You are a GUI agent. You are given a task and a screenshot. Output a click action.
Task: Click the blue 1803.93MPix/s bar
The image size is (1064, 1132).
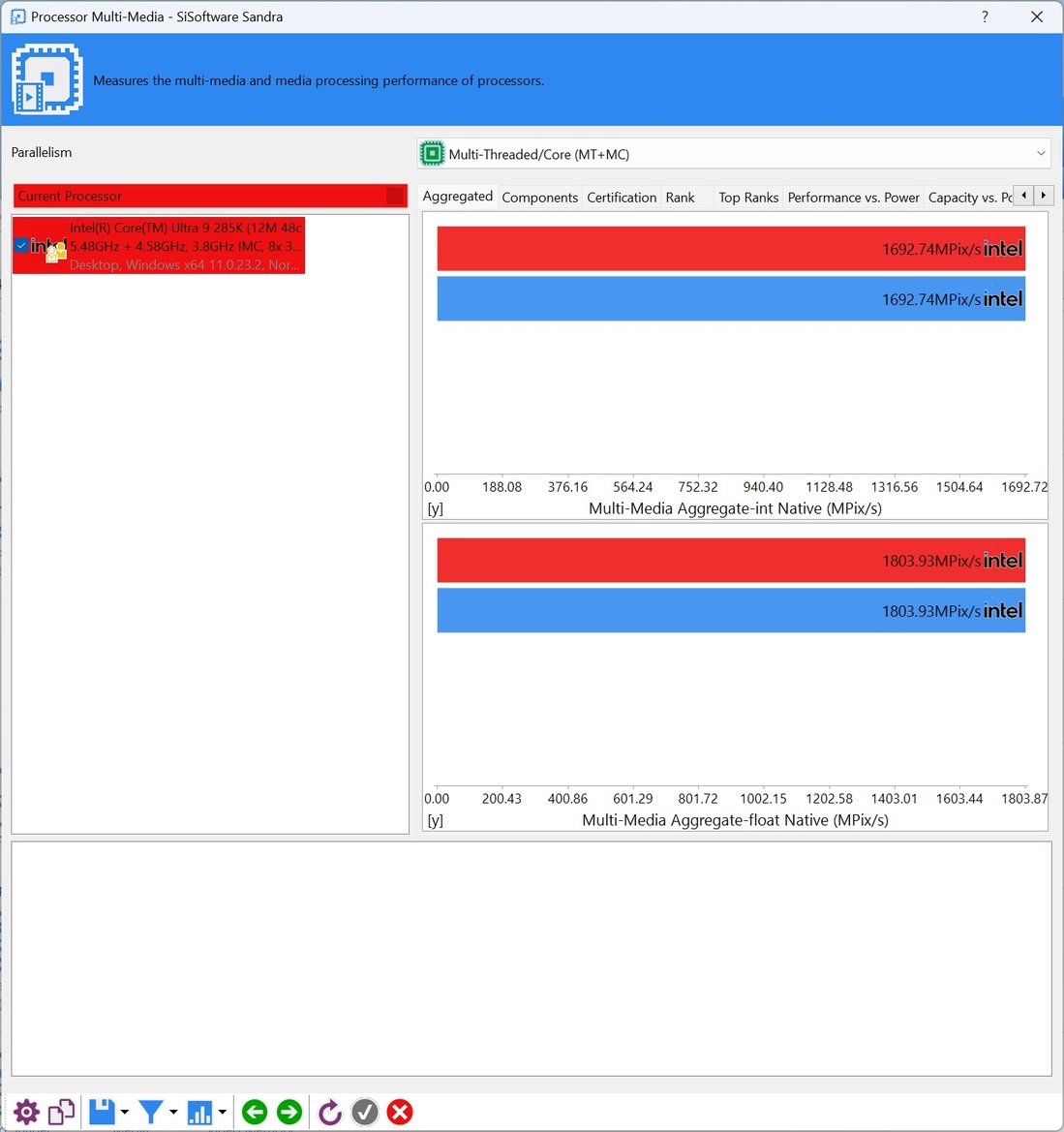tap(731, 611)
